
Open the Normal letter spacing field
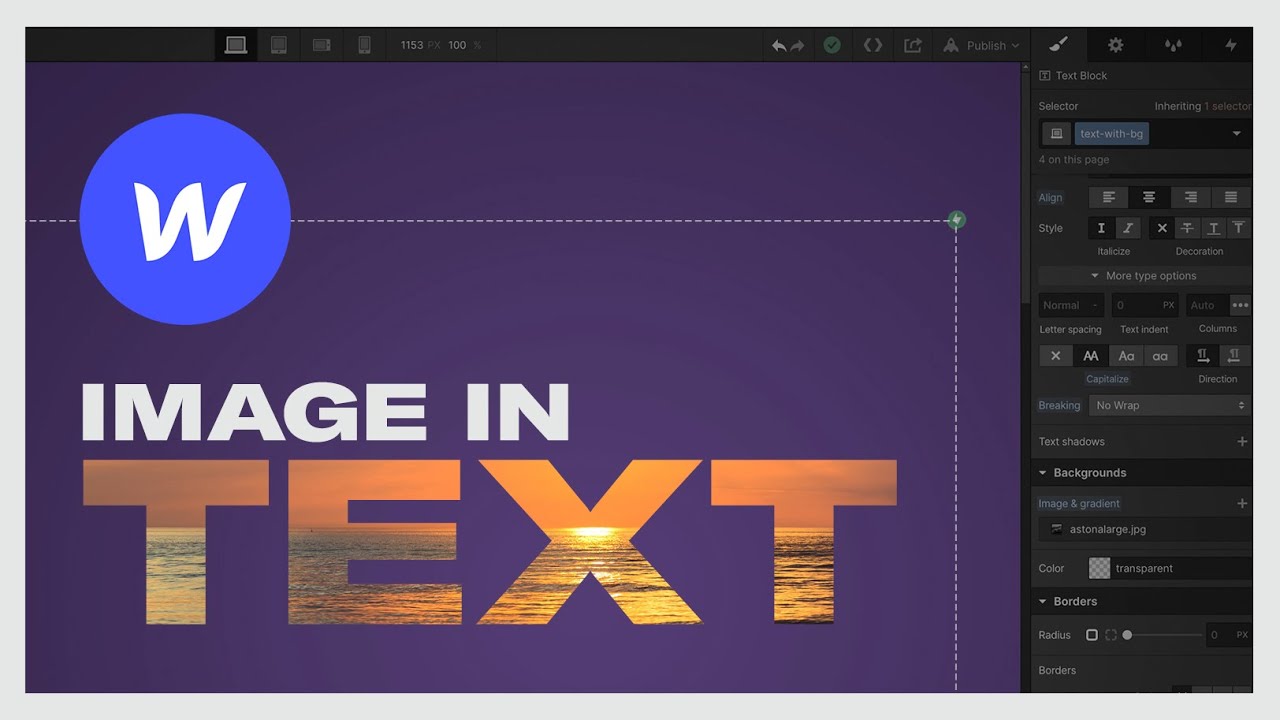tap(1071, 305)
